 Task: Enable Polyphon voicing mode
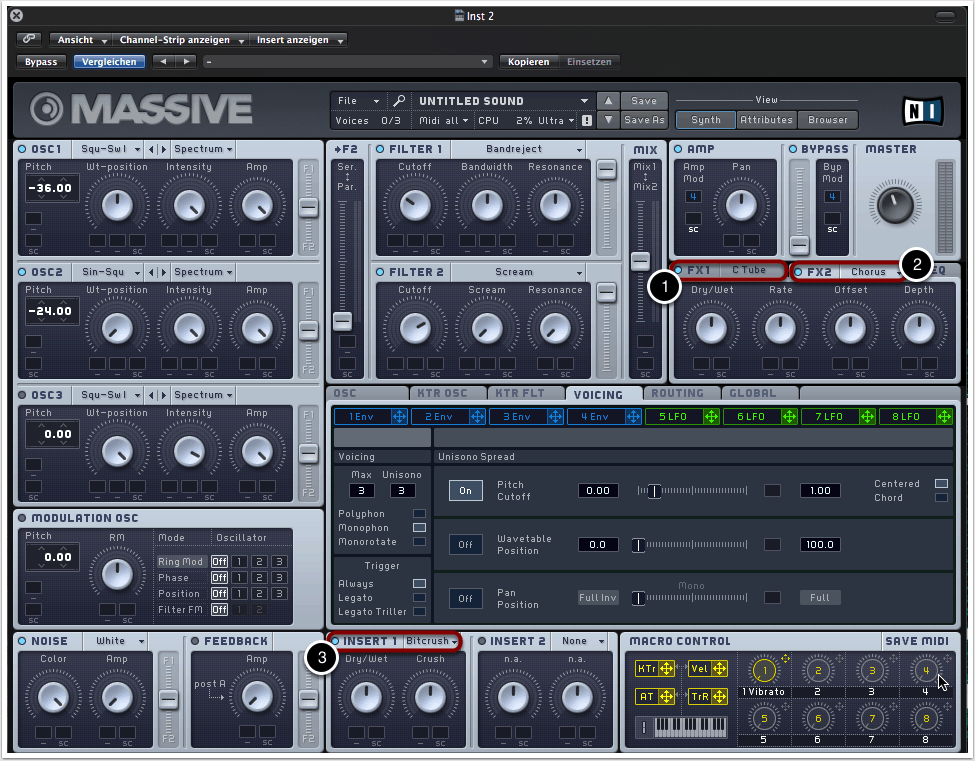click(419, 514)
